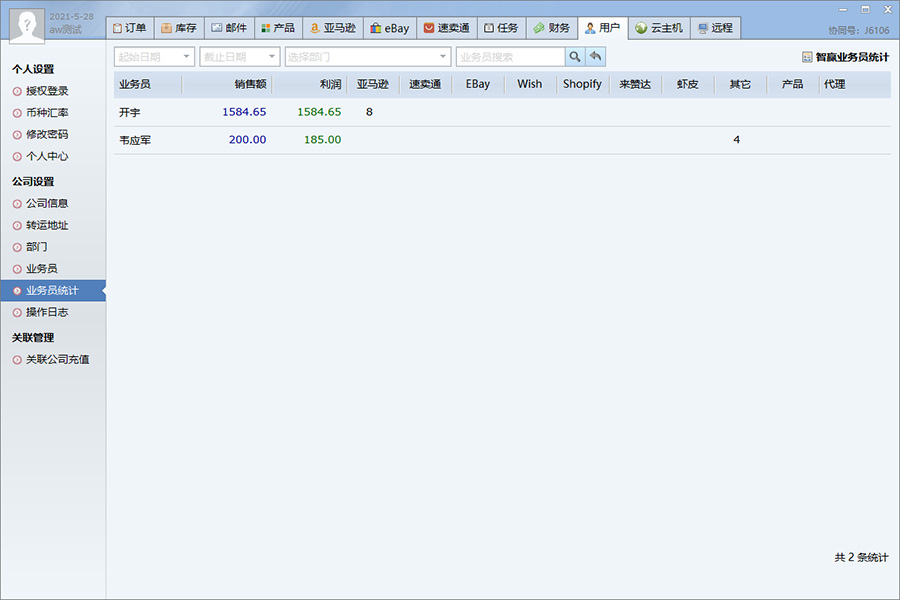Click the Amazon count 8 cell
This screenshot has height=600, width=900.
pyautogui.click(x=369, y=112)
